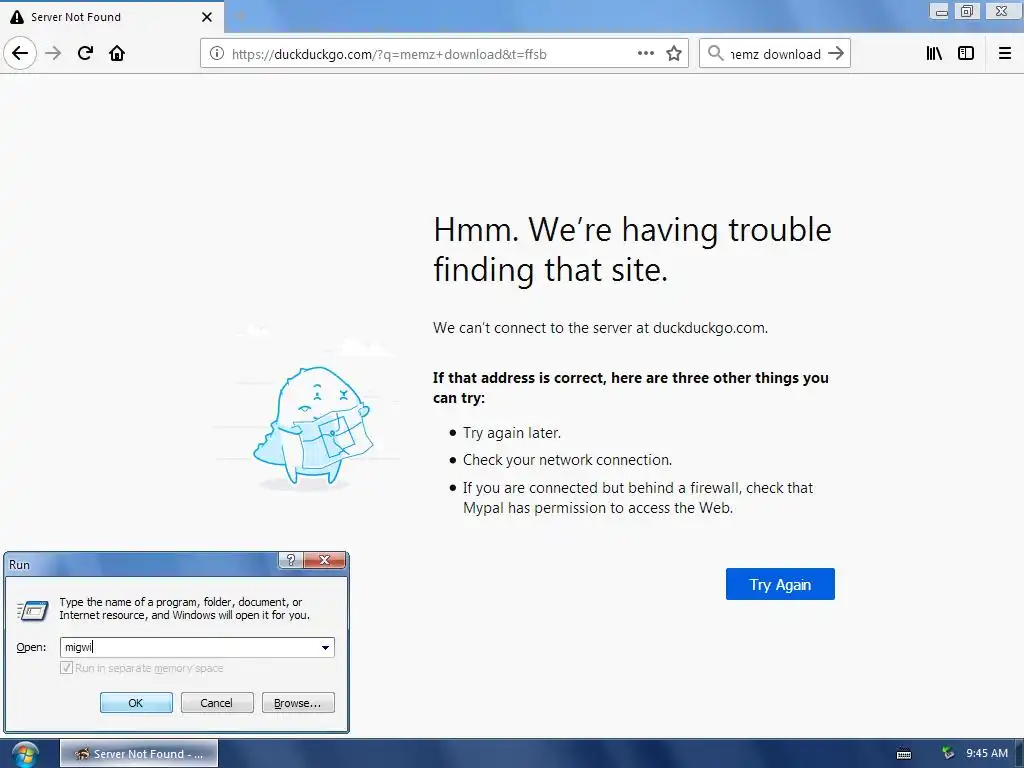This screenshot has height=768, width=1024.
Task: Click Browse... in the Run dialog
Action: coord(298,703)
